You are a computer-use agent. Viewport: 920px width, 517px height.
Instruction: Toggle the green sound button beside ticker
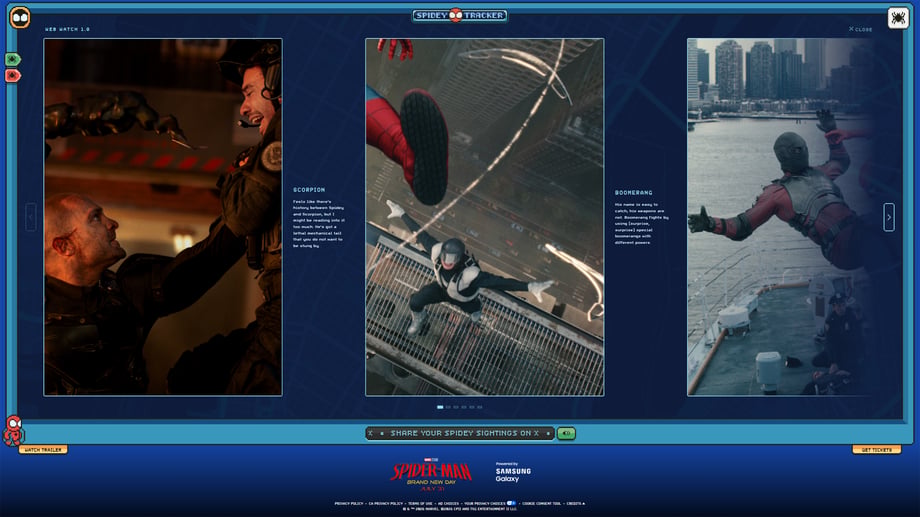566,433
